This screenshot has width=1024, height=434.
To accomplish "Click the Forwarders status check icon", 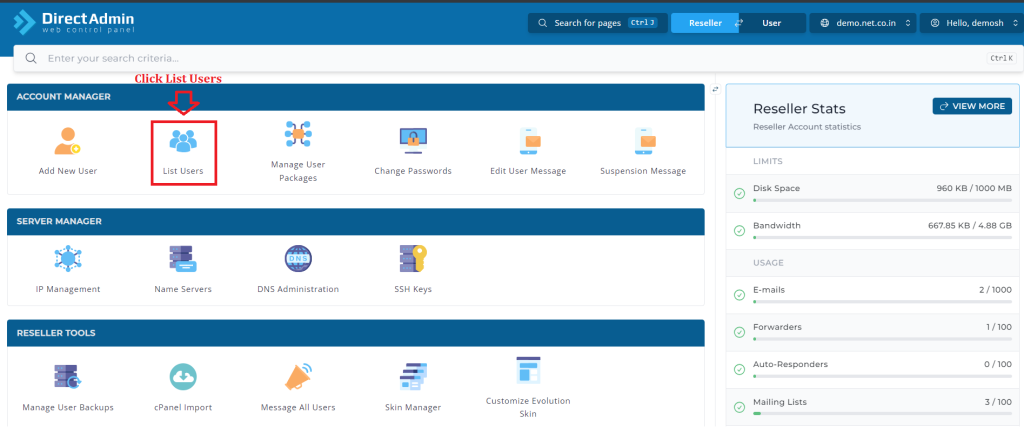I will [739, 332].
